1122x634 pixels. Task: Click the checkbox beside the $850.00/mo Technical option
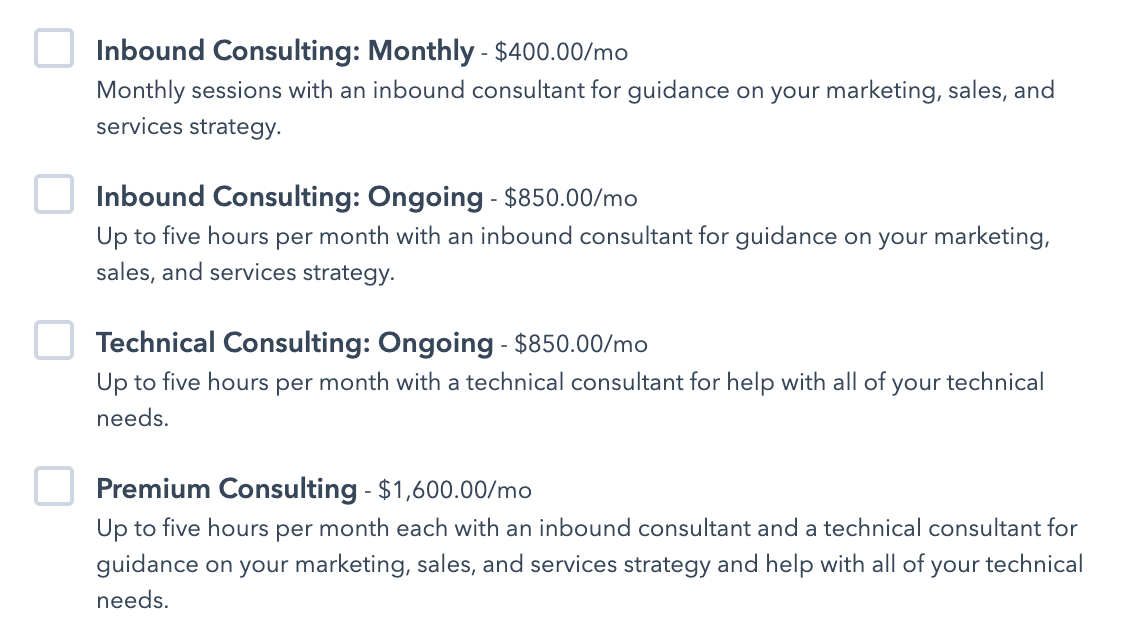tap(54, 341)
